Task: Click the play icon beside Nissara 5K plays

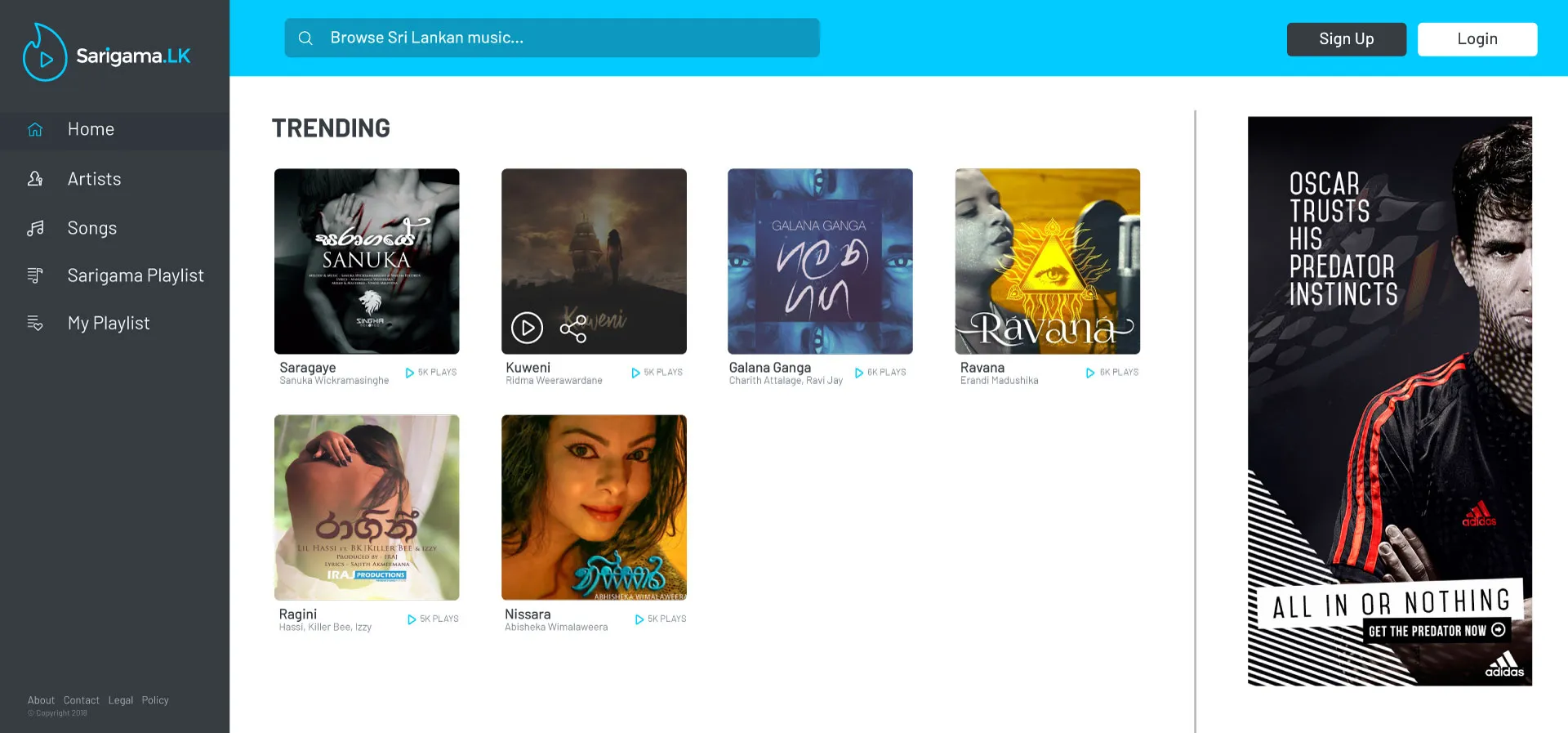Action: click(x=639, y=619)
